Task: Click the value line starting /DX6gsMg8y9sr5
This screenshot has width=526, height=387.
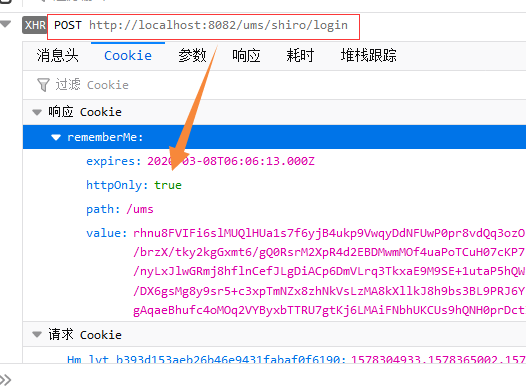Action: [329, 291]
